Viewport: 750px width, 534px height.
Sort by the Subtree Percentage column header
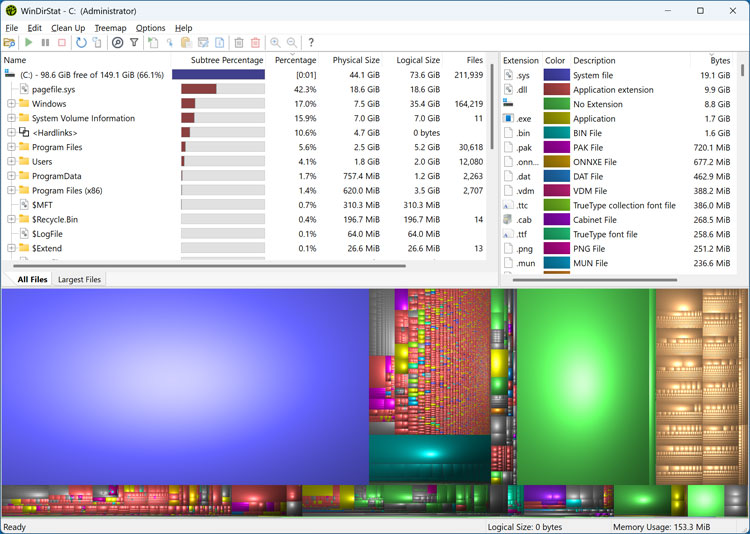pyautogui.click(x=219, y=60)
